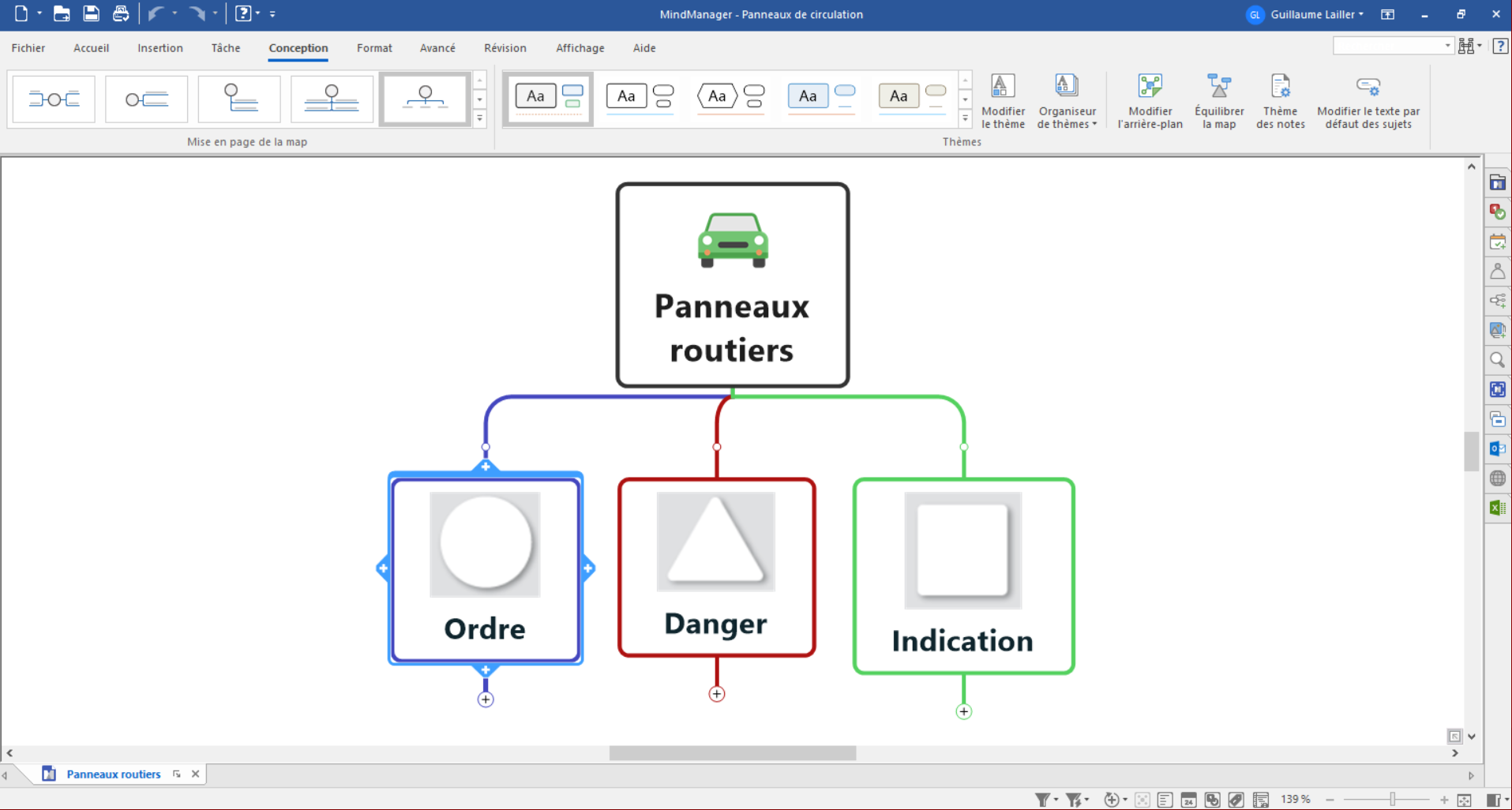Switch to the Affichage tab
This screenshot has height=810, width=1512.
(580, 48)
